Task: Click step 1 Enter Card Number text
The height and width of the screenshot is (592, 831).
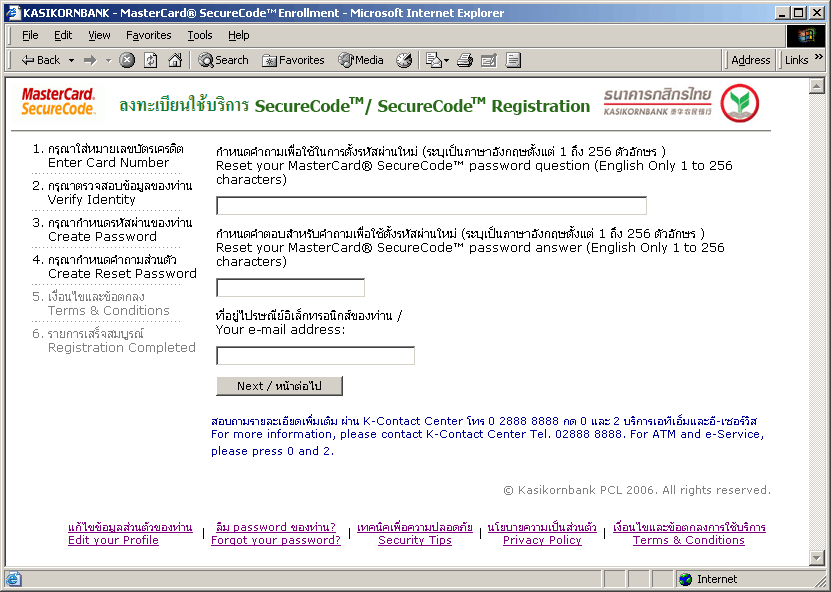Action: (108, 163)
